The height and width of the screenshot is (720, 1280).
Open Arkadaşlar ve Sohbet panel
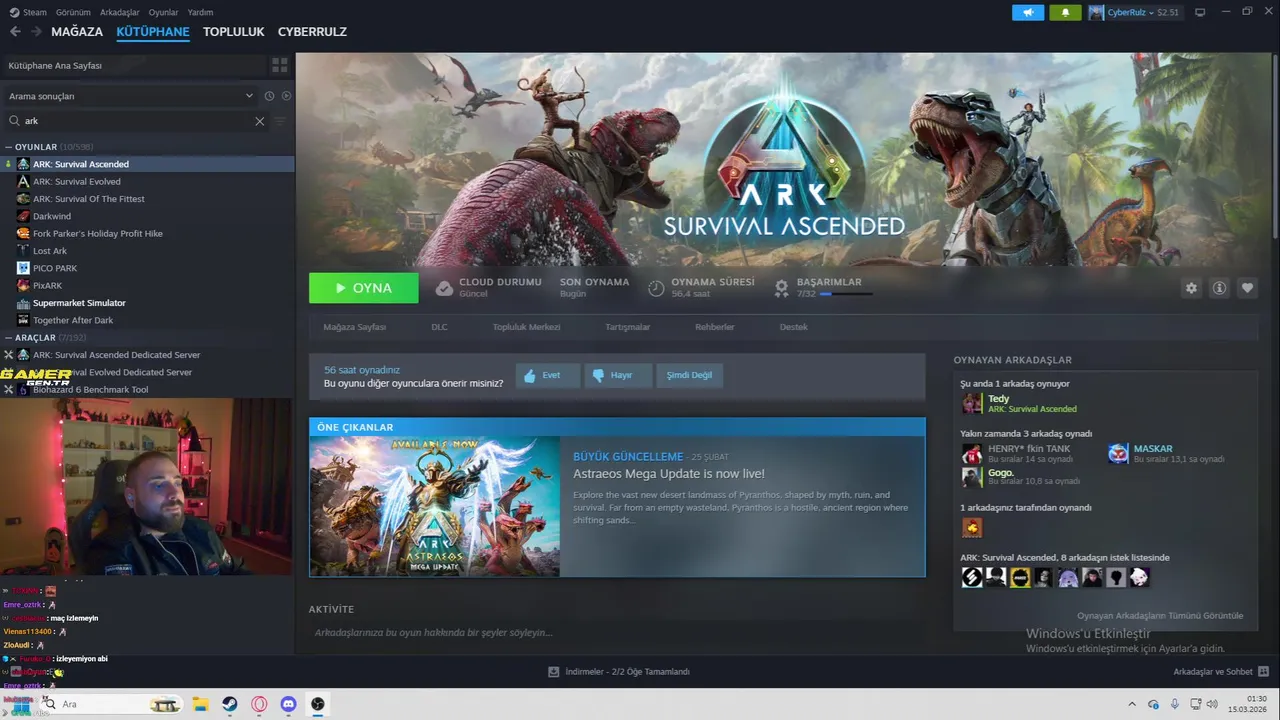pos(1221,672)
